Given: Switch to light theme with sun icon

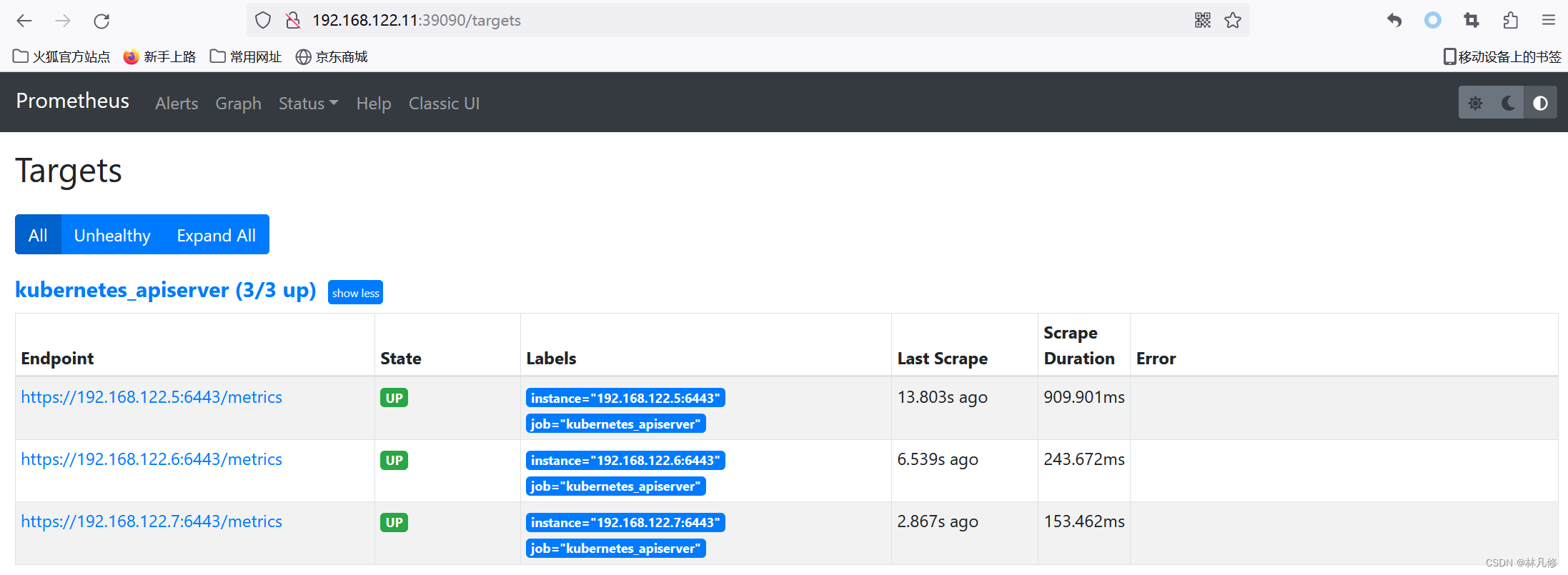Looking at the screenshot, I should click(x=1475, y=104).
